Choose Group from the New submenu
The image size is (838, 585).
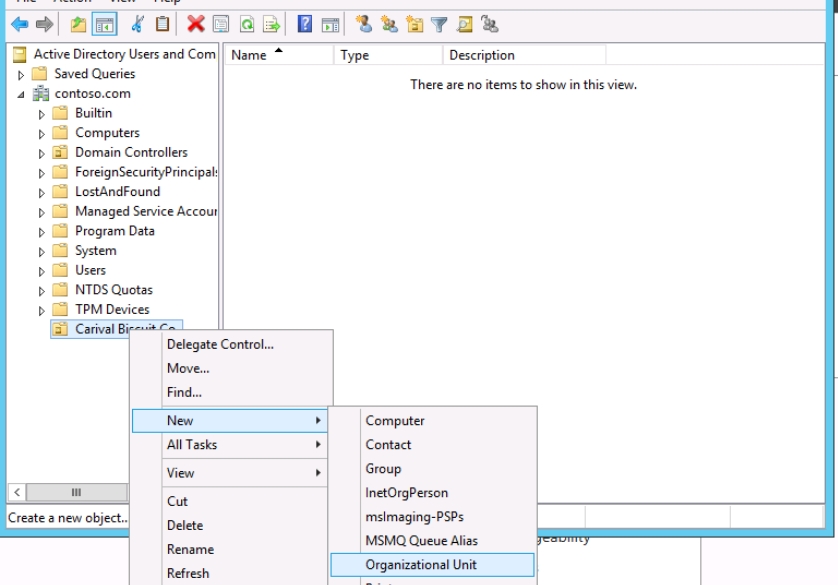point(383,469)
